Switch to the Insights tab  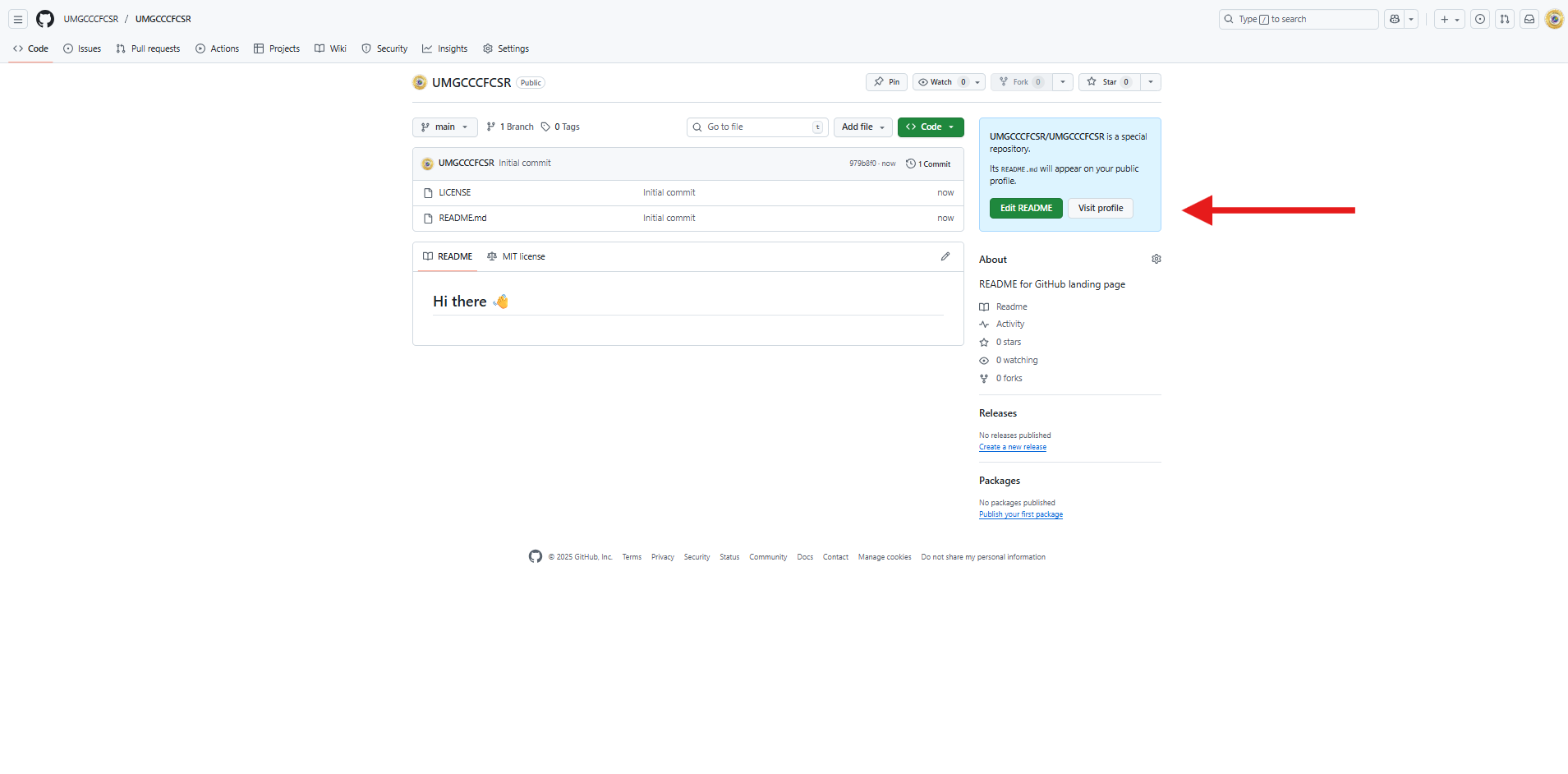pyautogui.click(x=444, y=48)
